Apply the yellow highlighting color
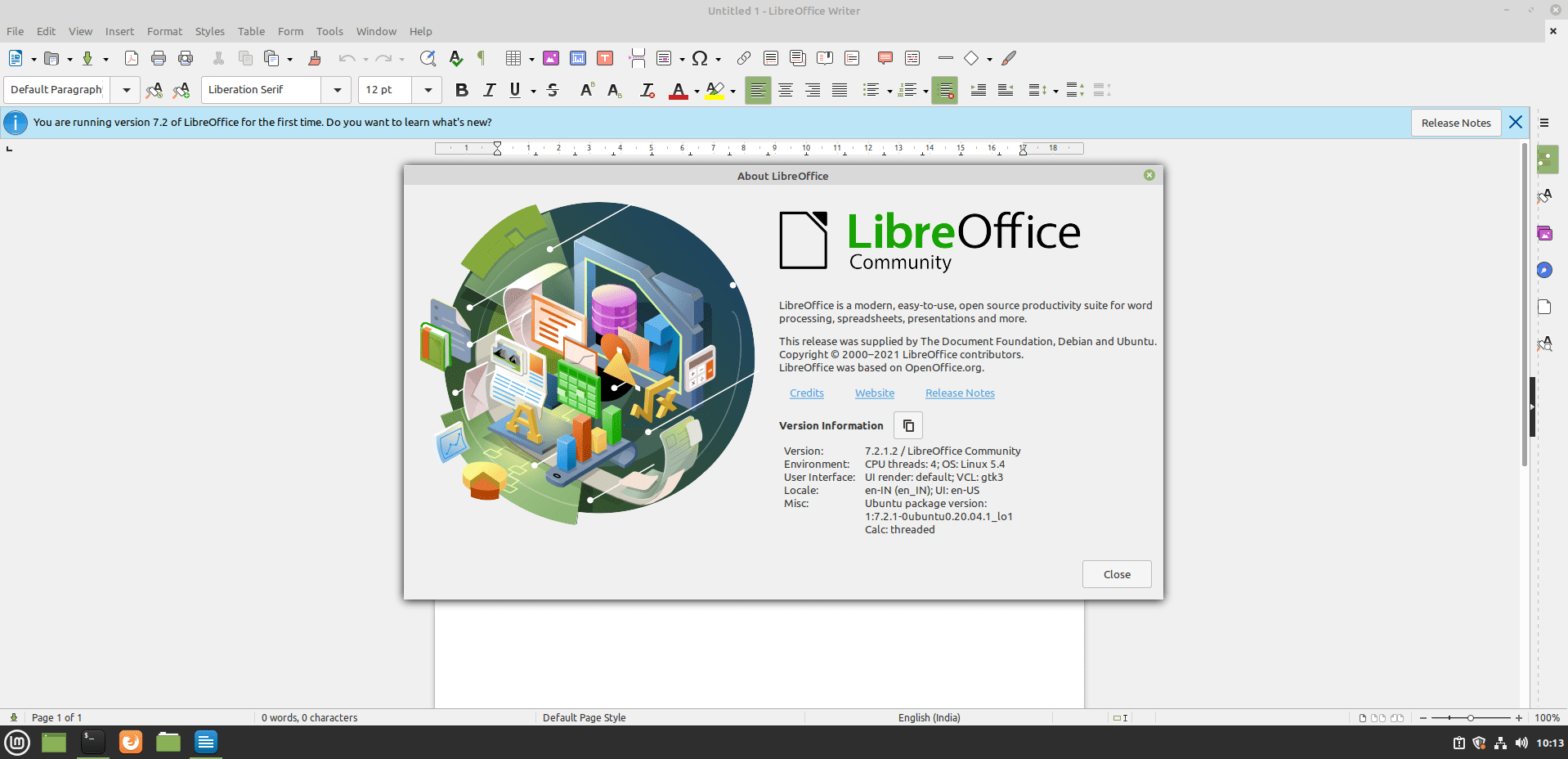The height and width of the screenshot is (759, 1568). point(715,90)
